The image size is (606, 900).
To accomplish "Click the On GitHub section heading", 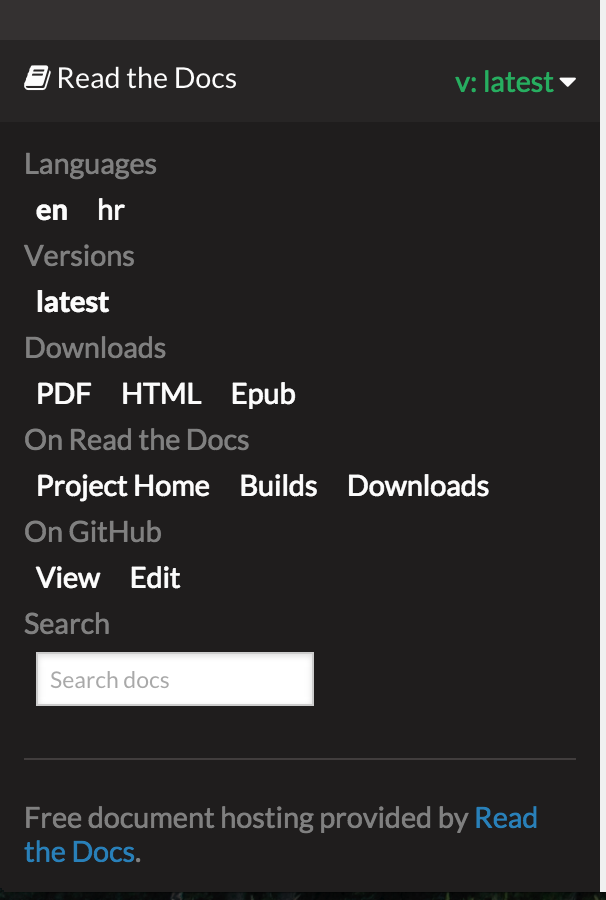I will pos(92,532).
